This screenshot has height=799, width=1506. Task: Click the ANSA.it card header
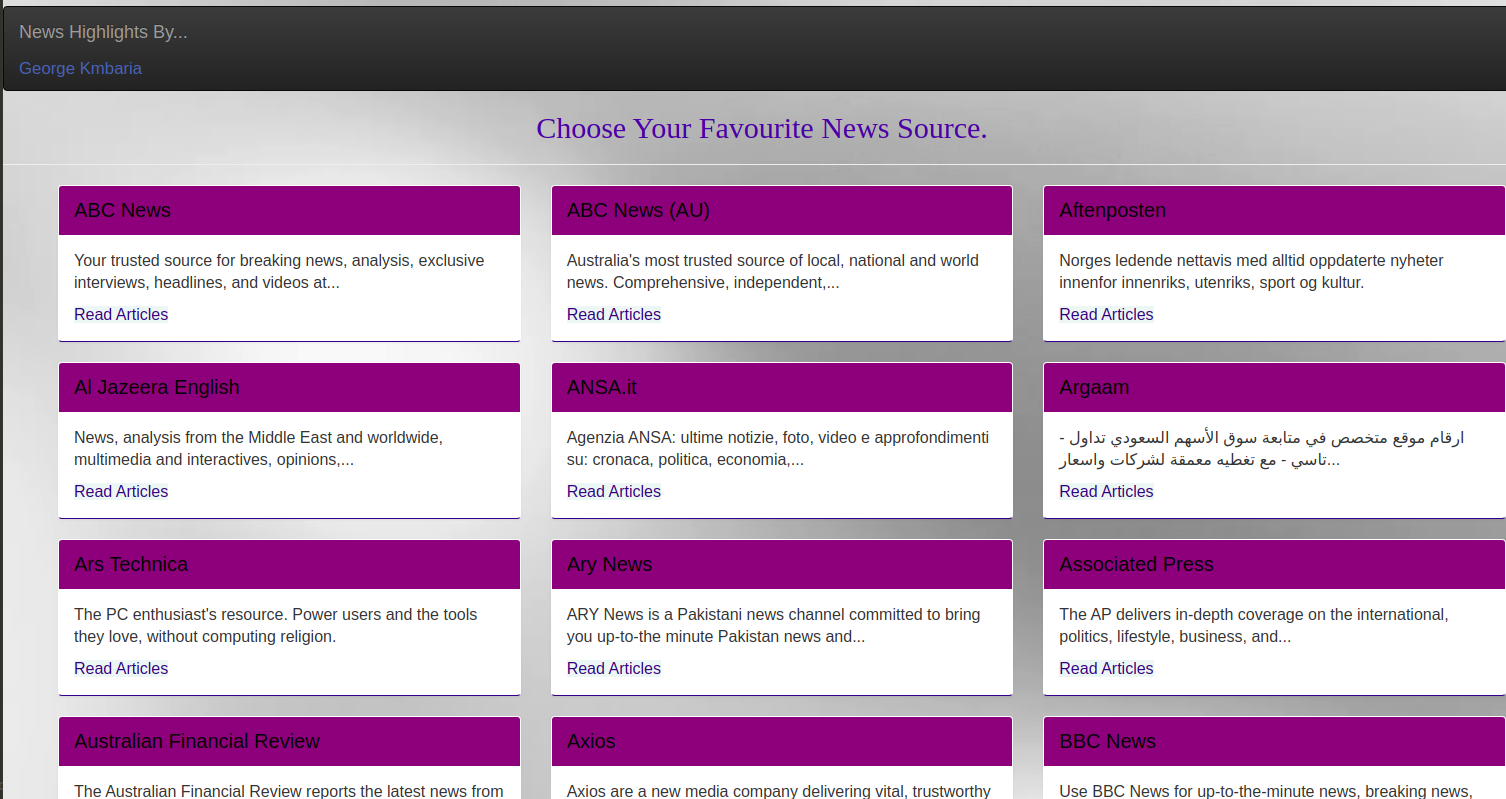pyautogui.click(x=782, y=387)
